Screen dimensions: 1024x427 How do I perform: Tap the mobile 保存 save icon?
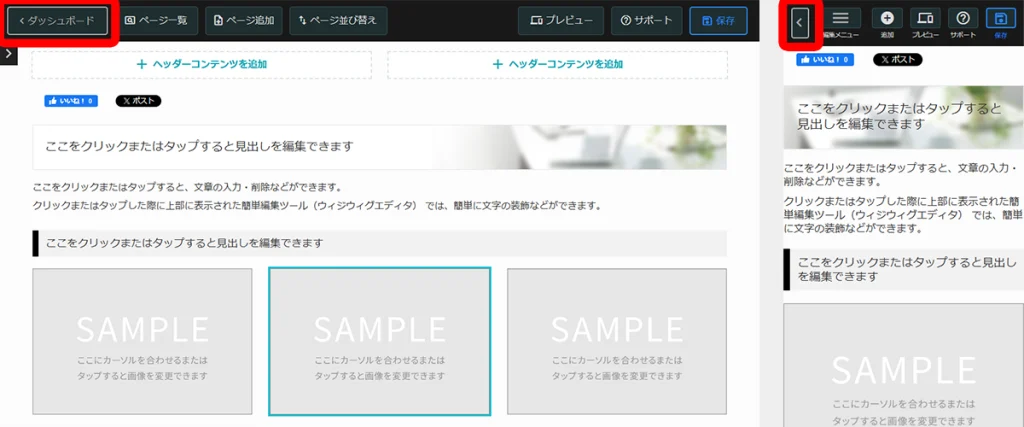[1001, 19]
